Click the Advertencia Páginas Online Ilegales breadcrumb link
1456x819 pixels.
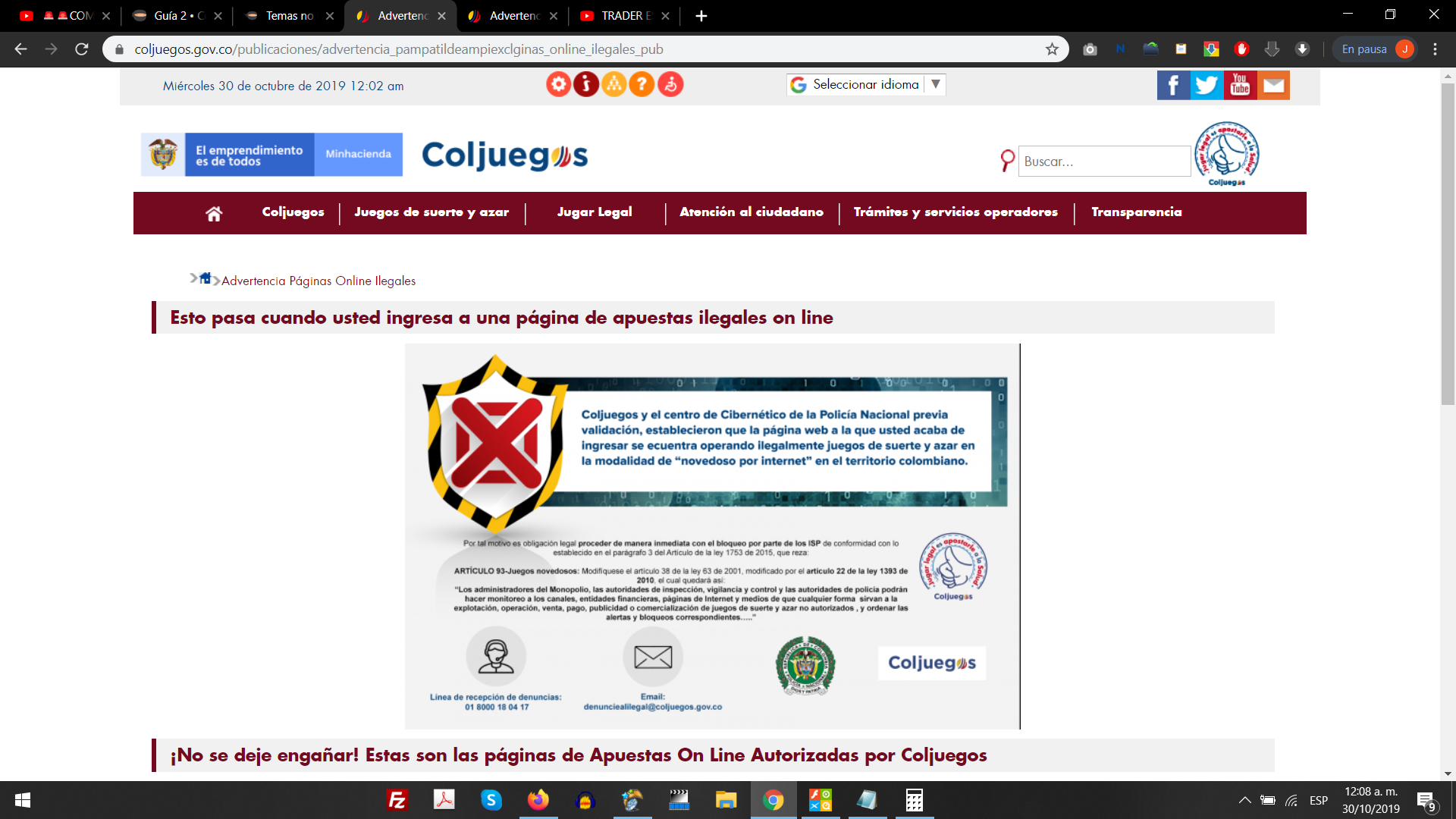coord(318,281)
